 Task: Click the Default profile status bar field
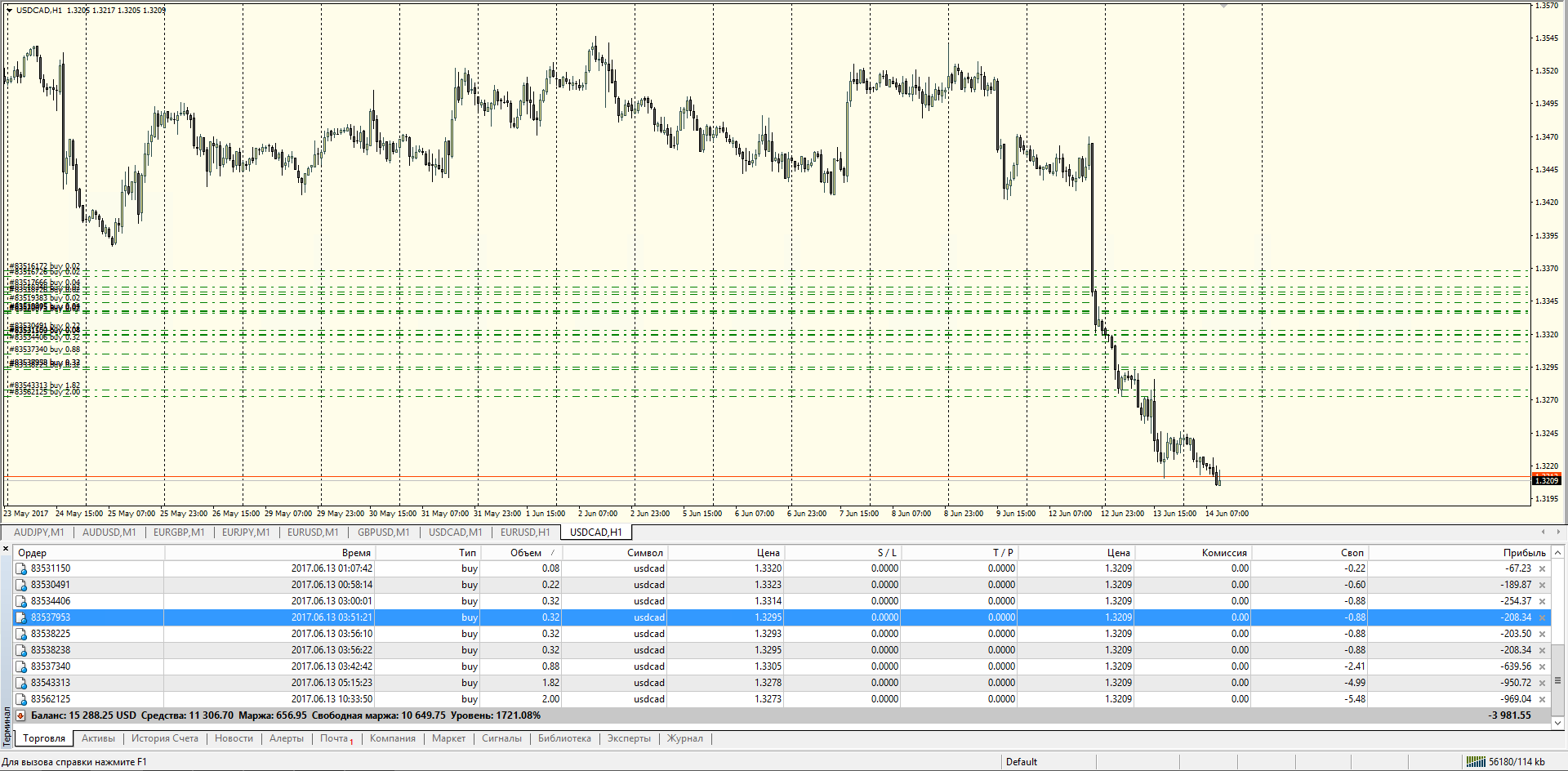[x=1022, y=762]
